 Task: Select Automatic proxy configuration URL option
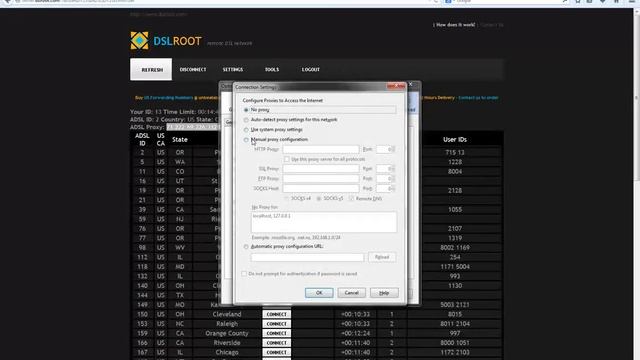246,247
